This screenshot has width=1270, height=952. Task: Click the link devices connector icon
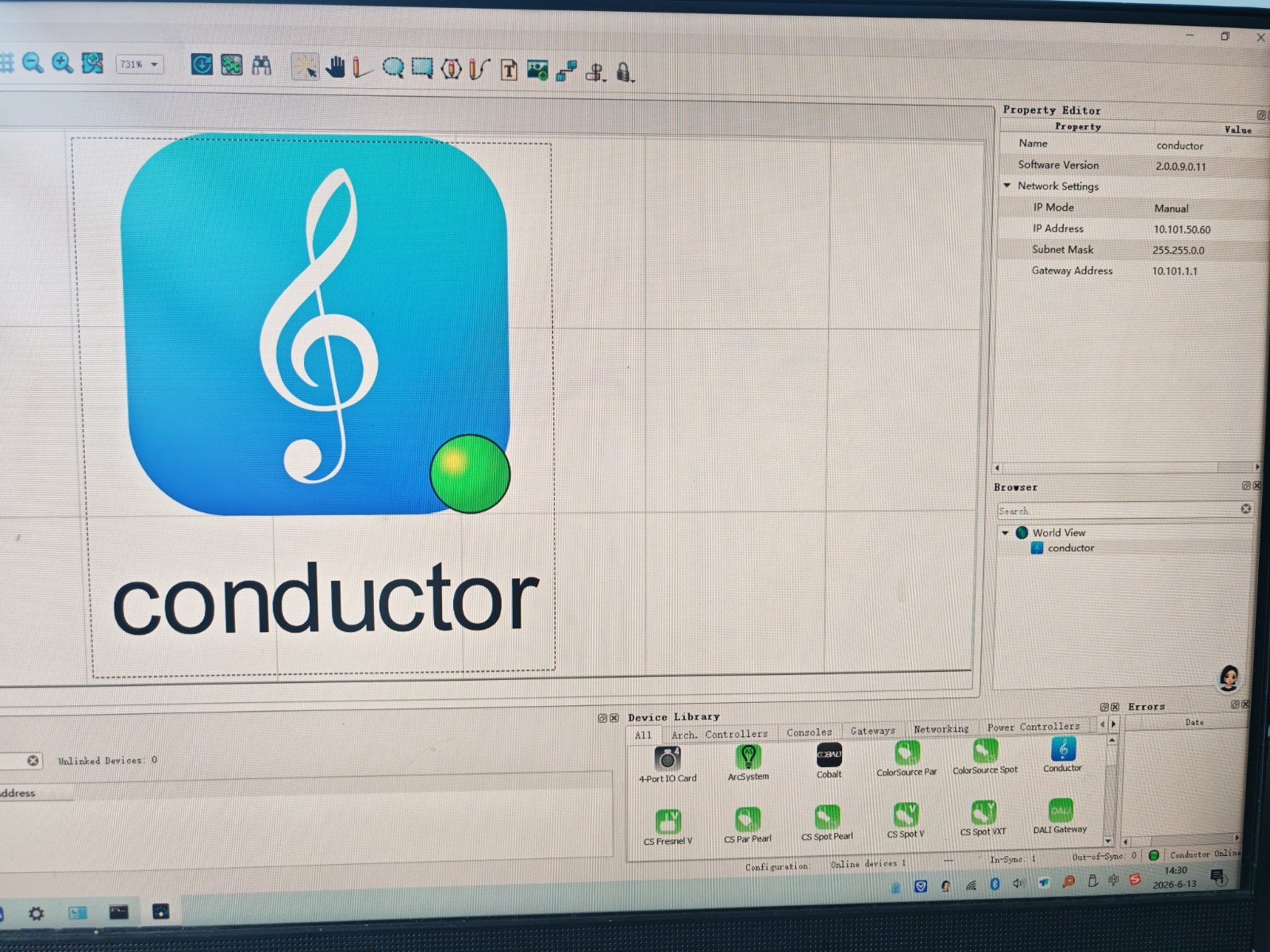tap(566, 71)
